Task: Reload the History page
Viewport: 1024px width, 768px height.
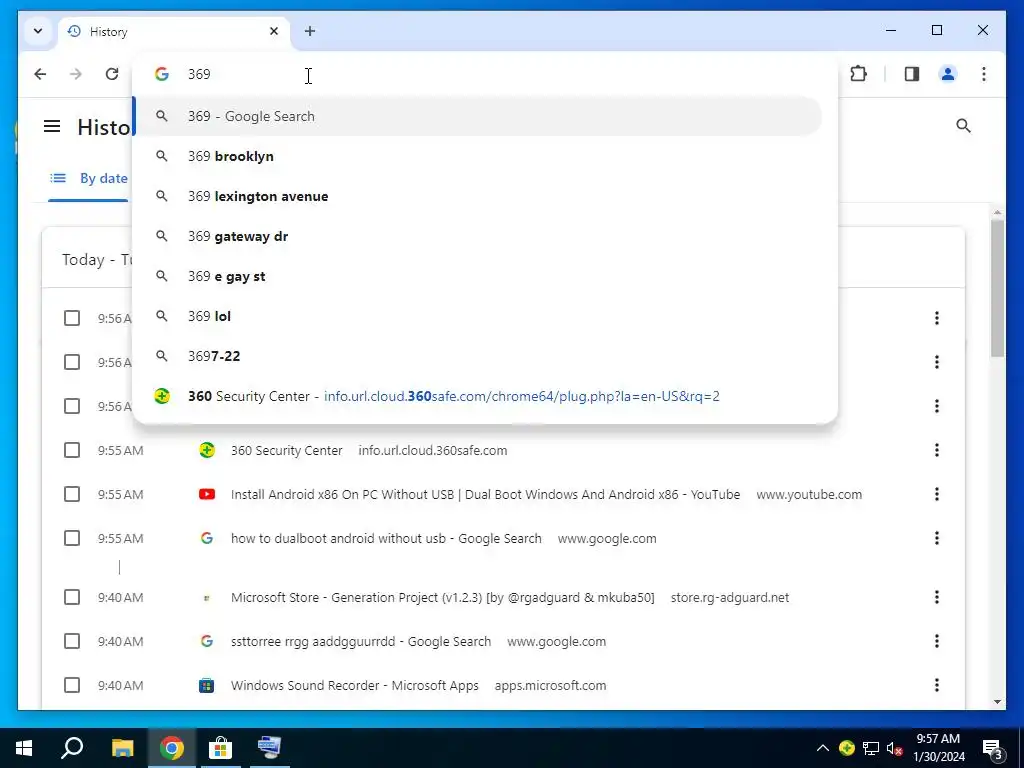Action: (112, 74)
